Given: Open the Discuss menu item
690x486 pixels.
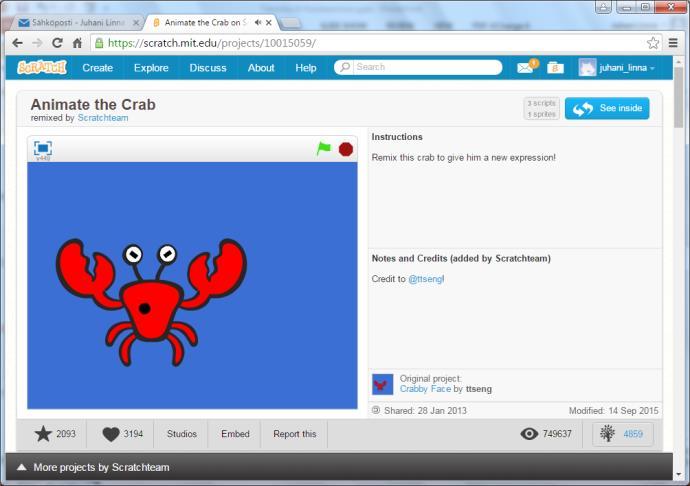Looking at the screenshot, I should 208,68.
